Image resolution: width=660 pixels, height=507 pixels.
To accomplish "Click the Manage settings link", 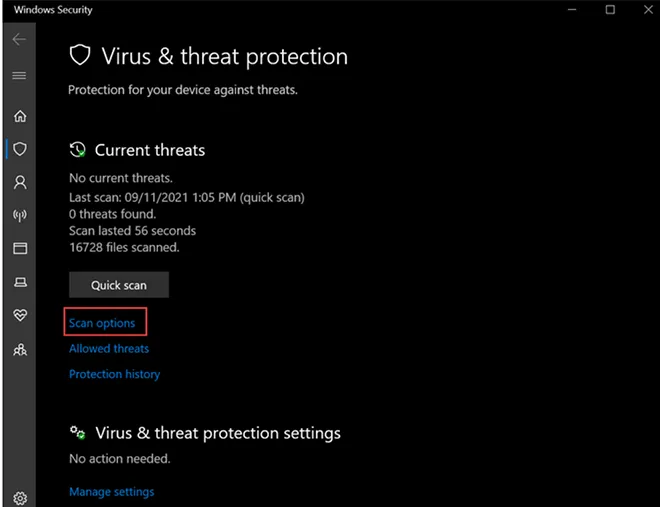I will [112, 492].
